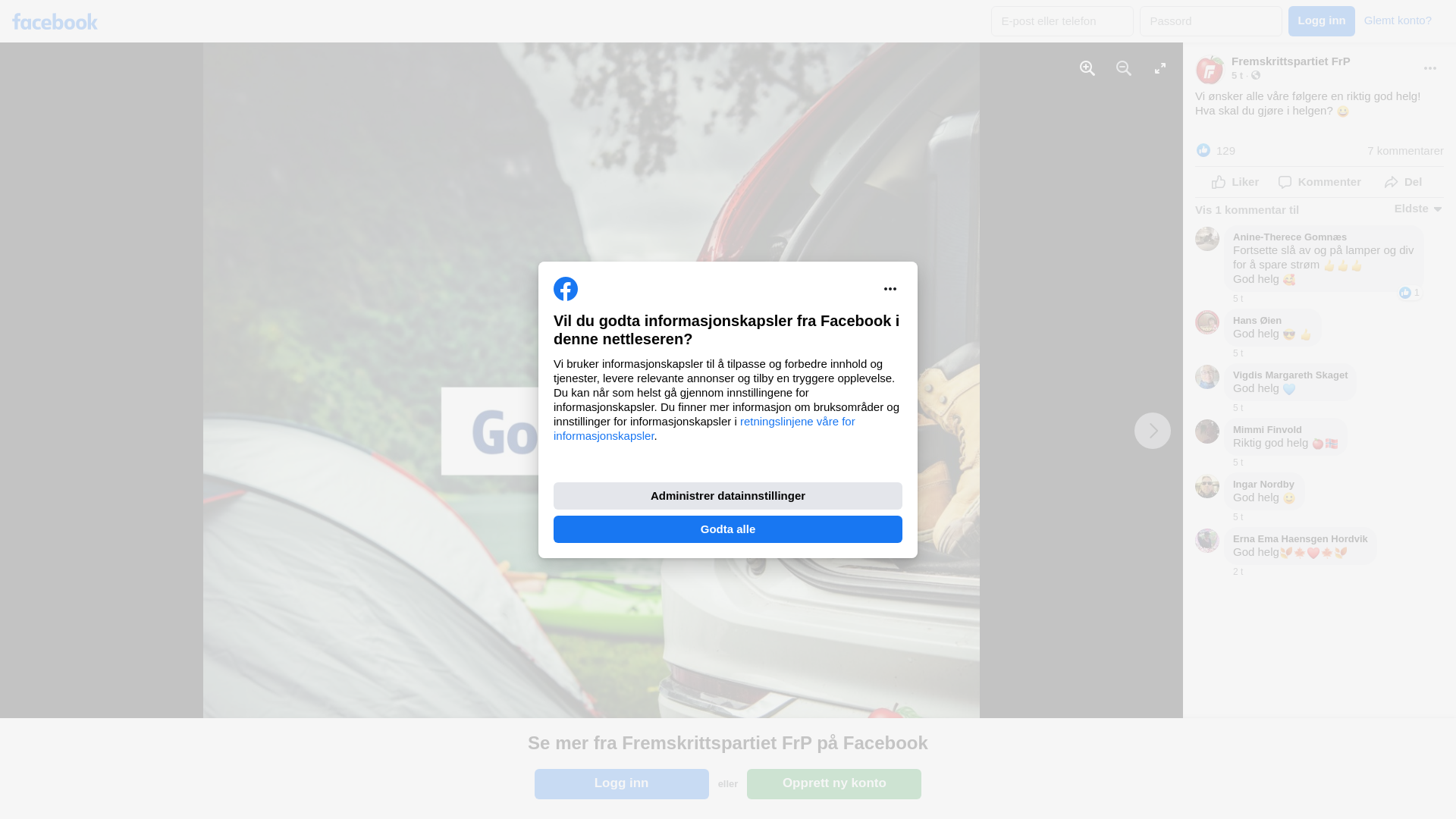Screen dimensions: 1456x819
Task: Expand Vis 1 kommentar til
Action: click(x=1247, y=210)
